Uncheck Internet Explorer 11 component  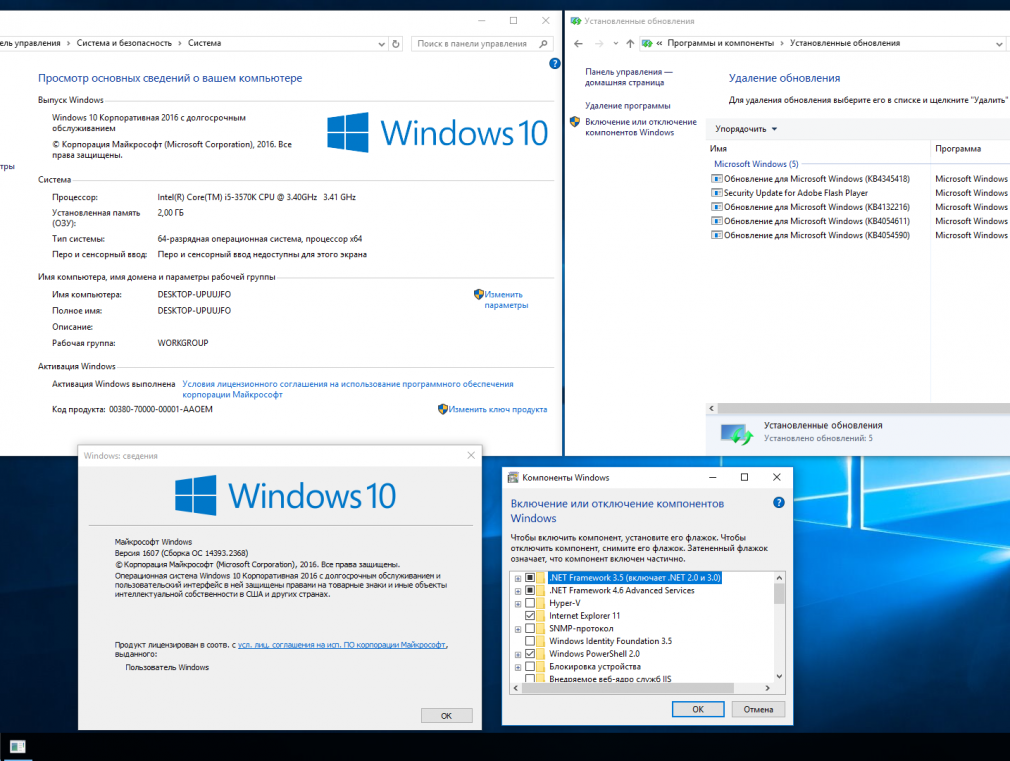(530, 616)
